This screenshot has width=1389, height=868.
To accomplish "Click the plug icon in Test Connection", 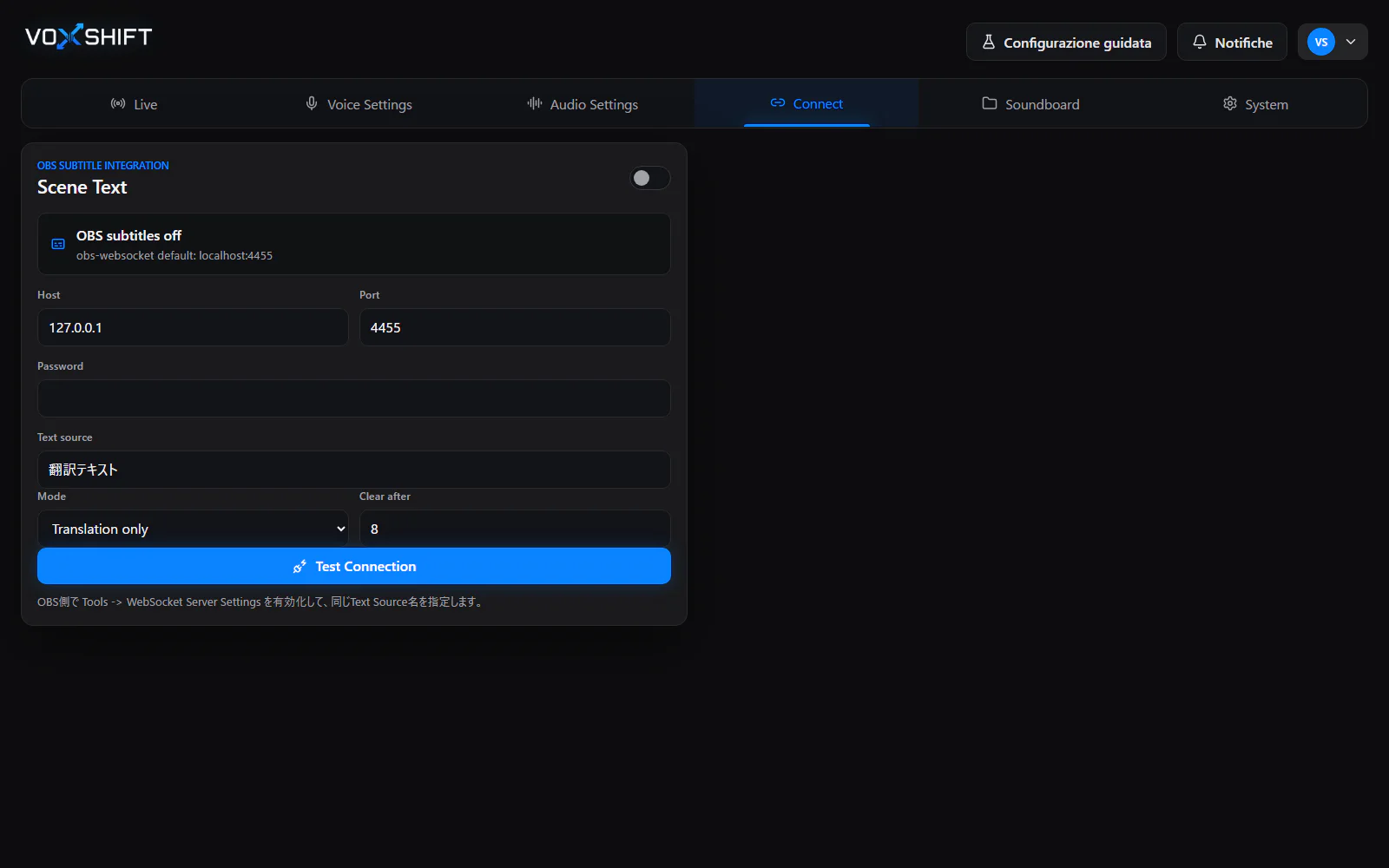I will point(300,566).
